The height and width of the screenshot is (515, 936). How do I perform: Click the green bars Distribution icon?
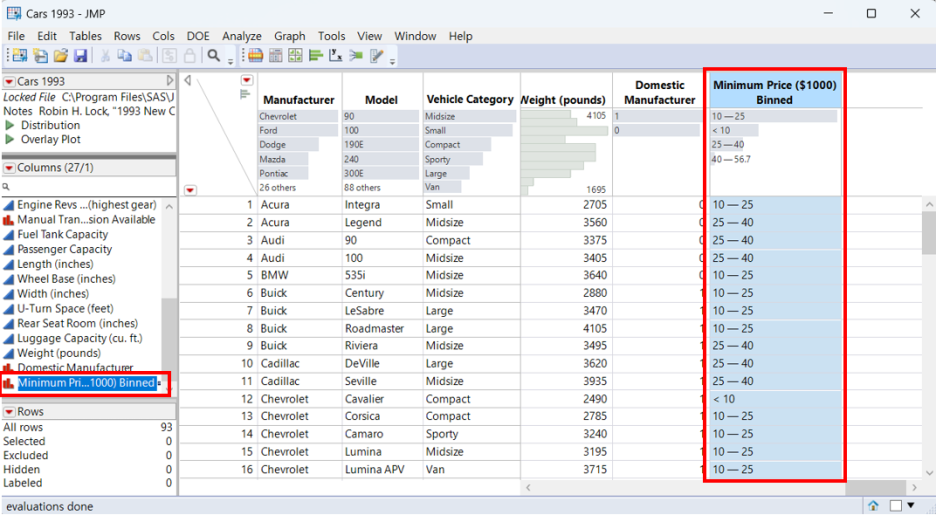point(316,56)
